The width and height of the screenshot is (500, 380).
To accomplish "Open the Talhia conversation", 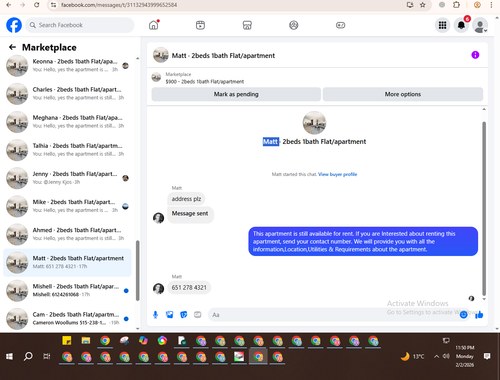I will (68, 150).
